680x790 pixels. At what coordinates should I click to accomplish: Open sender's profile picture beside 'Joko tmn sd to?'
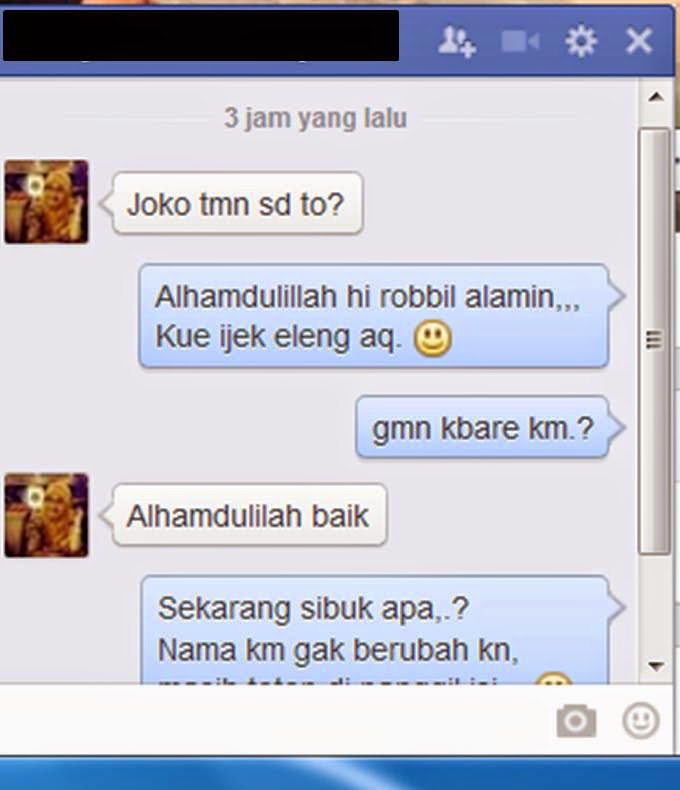46,202
